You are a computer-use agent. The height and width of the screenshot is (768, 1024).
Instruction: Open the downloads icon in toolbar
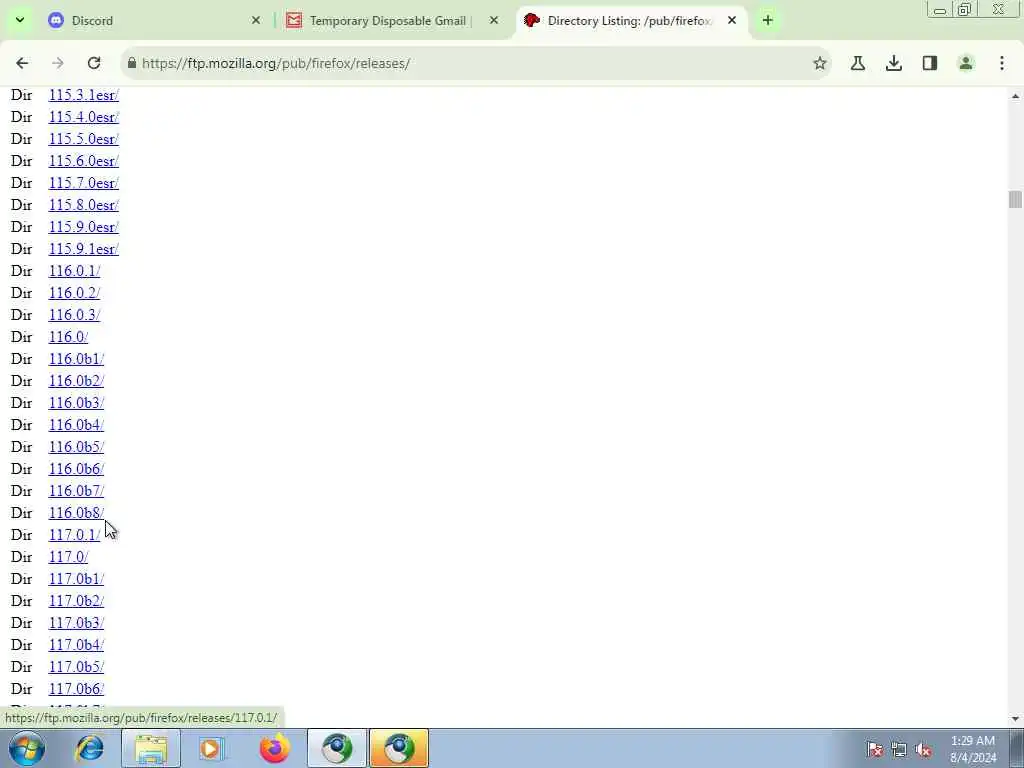894,63
